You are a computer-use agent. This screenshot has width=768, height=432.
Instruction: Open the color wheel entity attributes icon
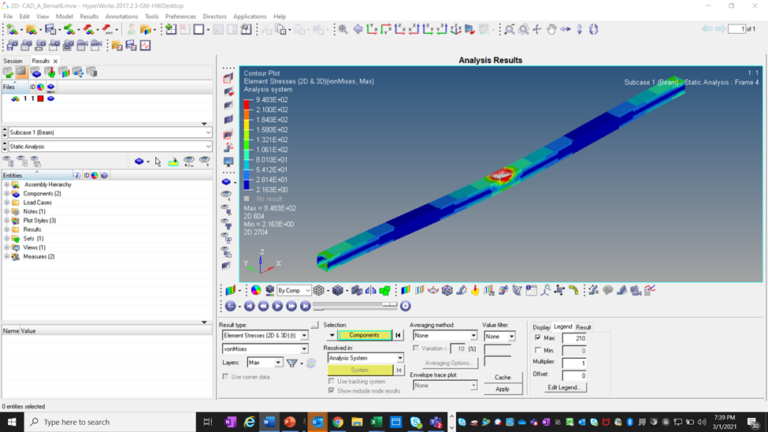(x=256, y=290)
